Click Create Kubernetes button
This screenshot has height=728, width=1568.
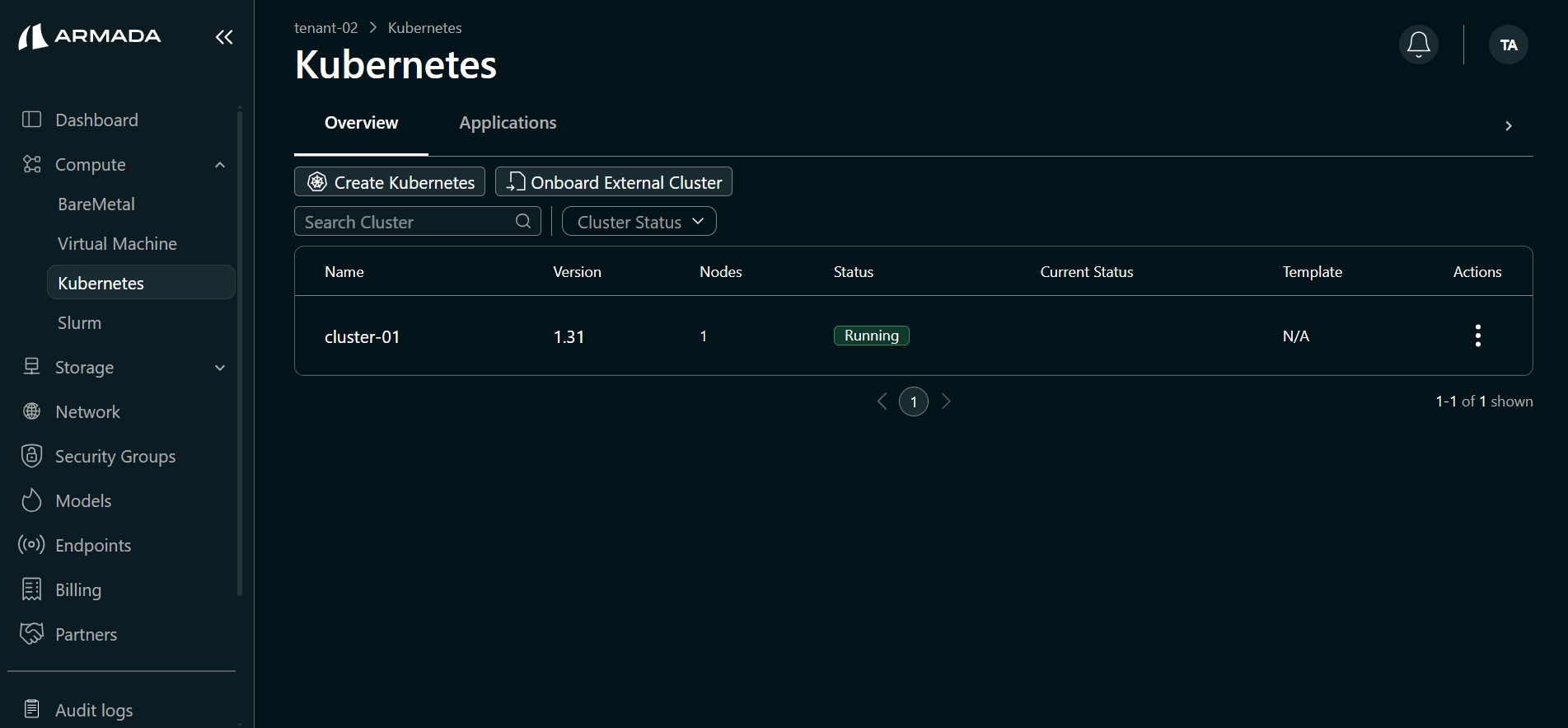tap(390, 181)
